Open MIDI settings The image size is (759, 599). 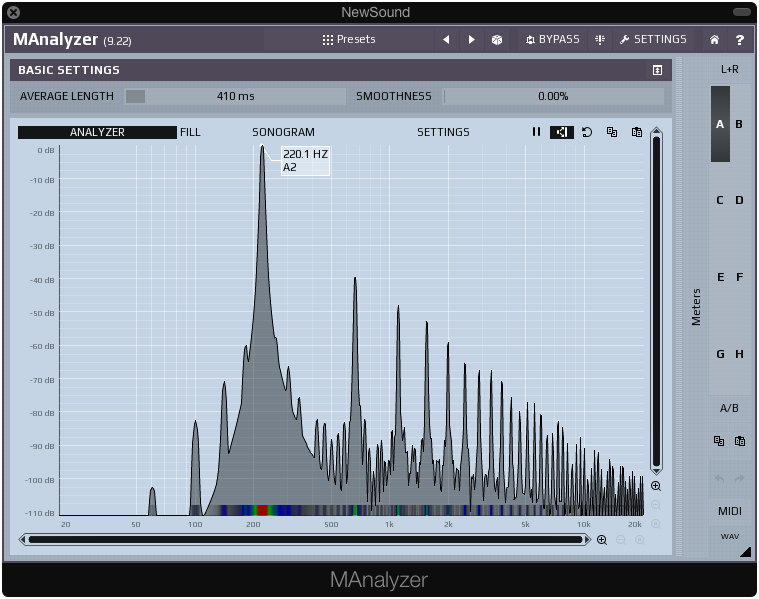click(x=729, y=511)
